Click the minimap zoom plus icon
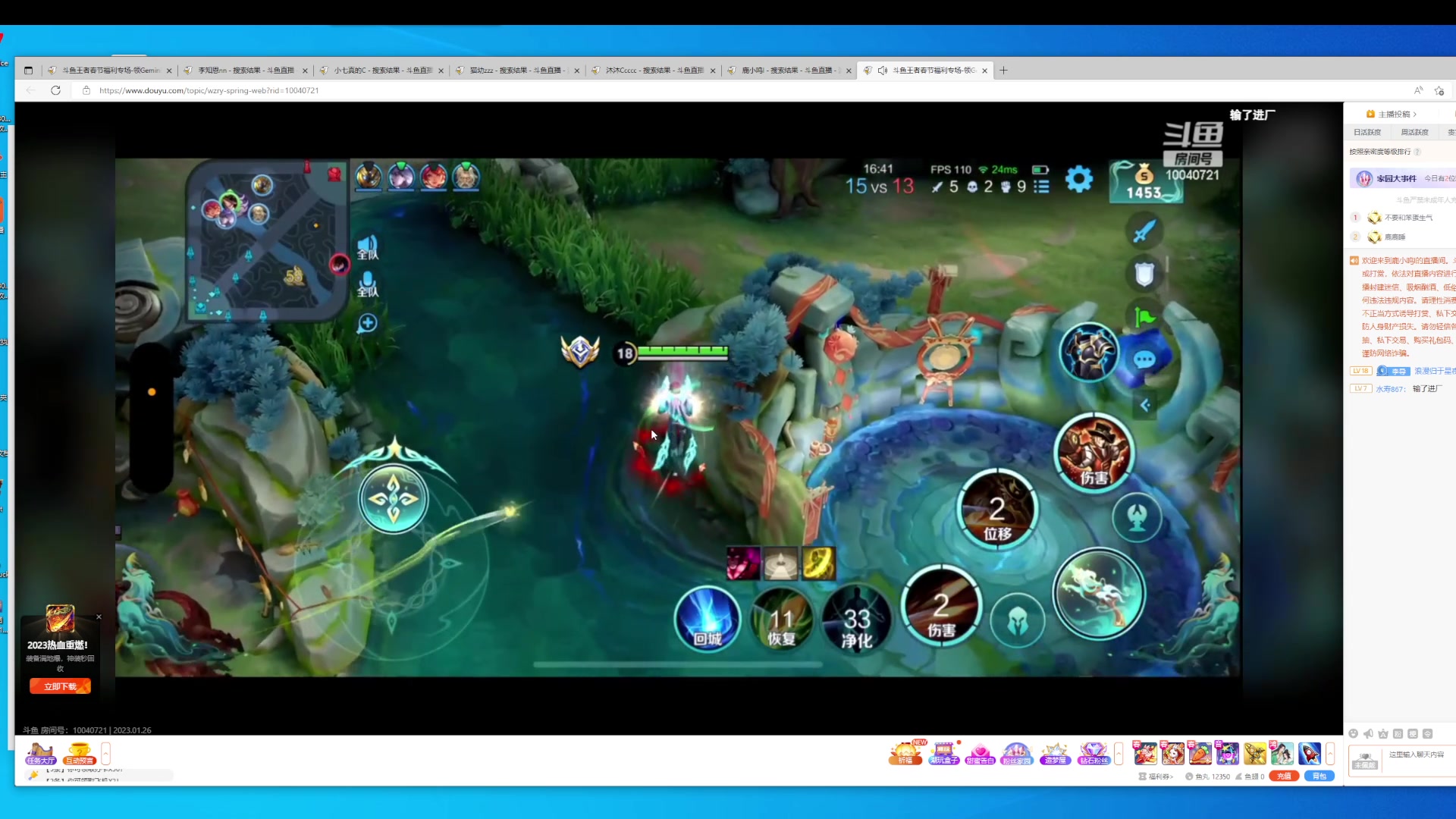 [x=367, y=323]
